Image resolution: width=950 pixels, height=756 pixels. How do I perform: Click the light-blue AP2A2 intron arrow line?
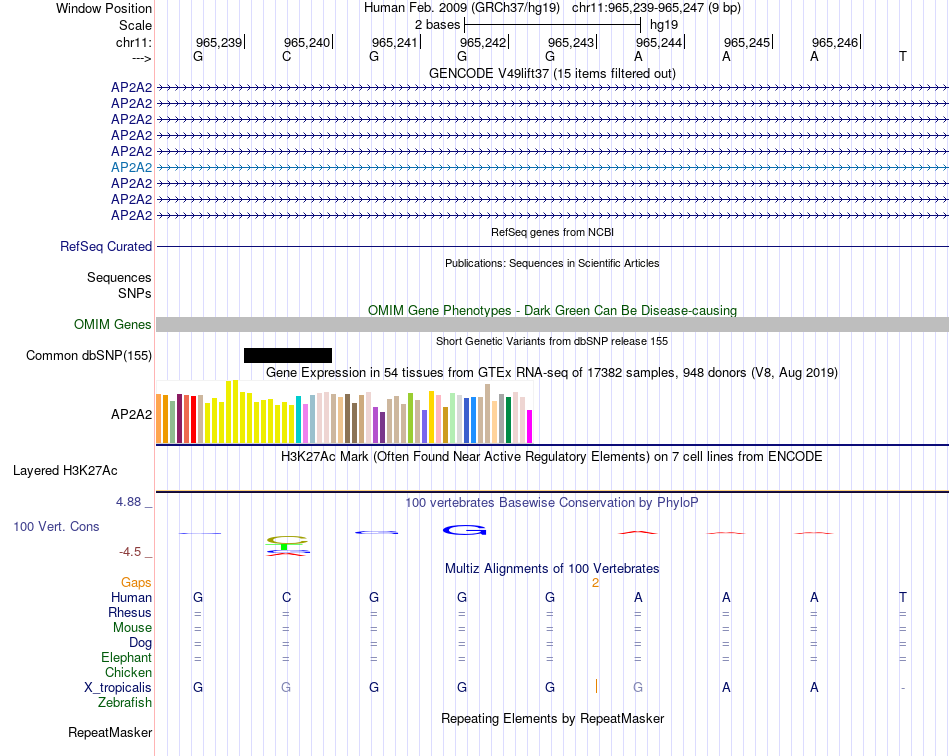coord(552,168)
